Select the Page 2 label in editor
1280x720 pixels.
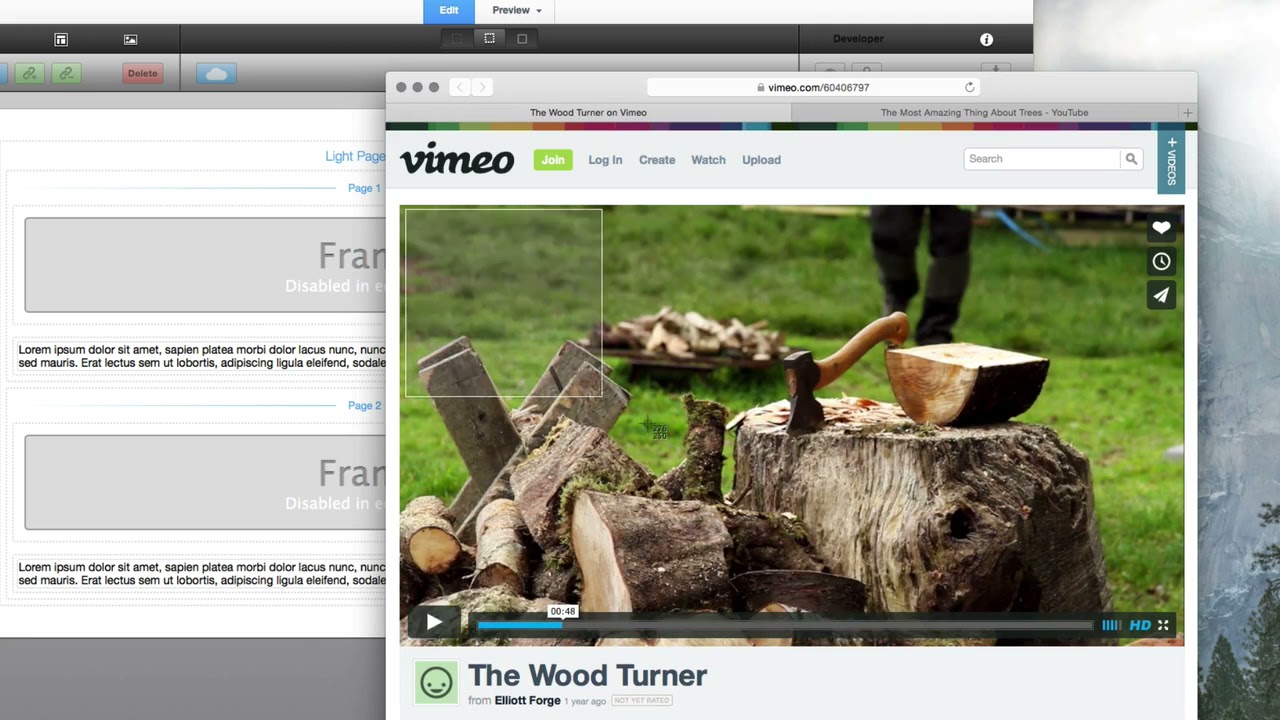pos(364,405)
